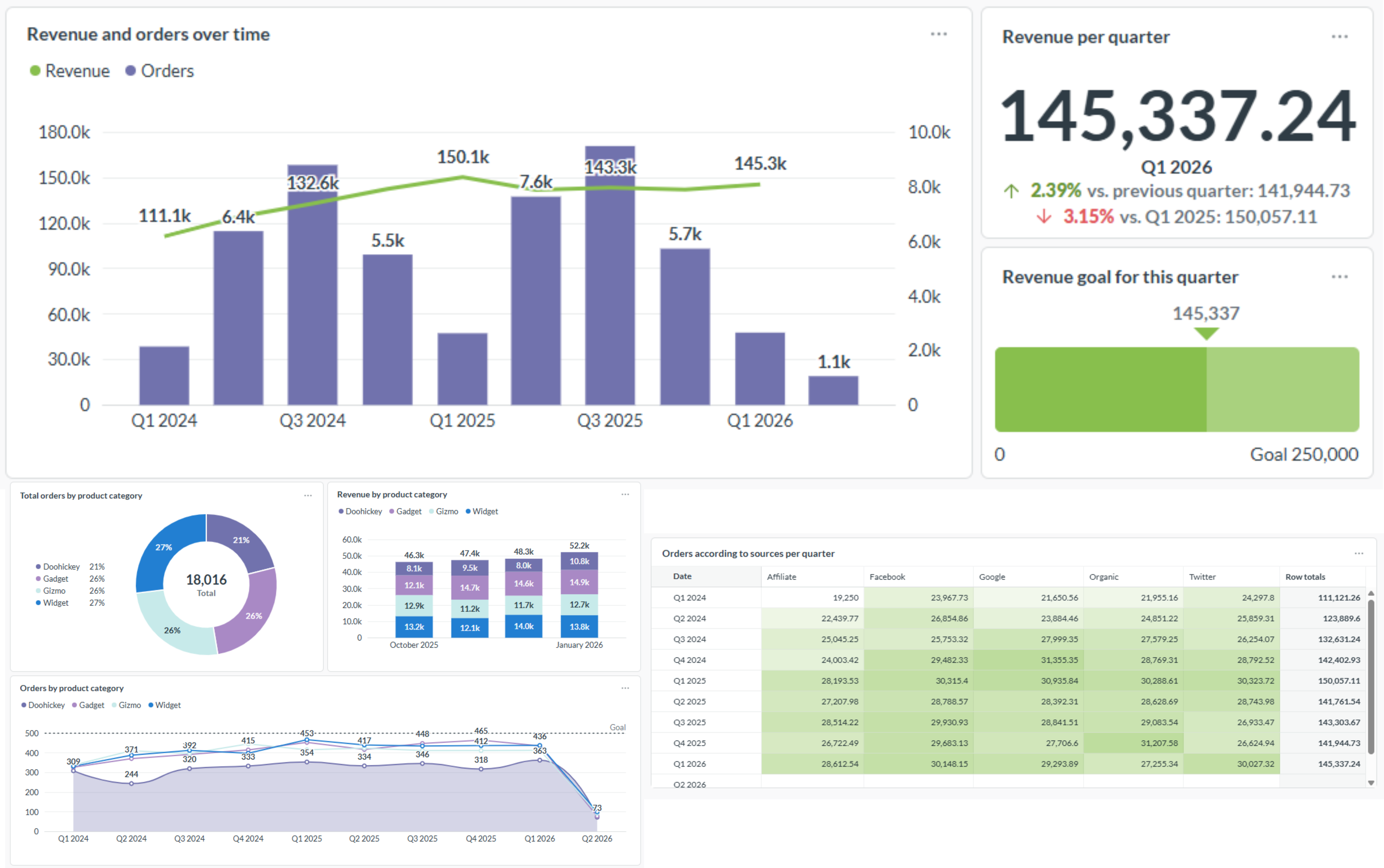Click the Q3 2025 orders bar labeled 143.3k
The height and width of the screenshot is (868, 1384).
610,276
